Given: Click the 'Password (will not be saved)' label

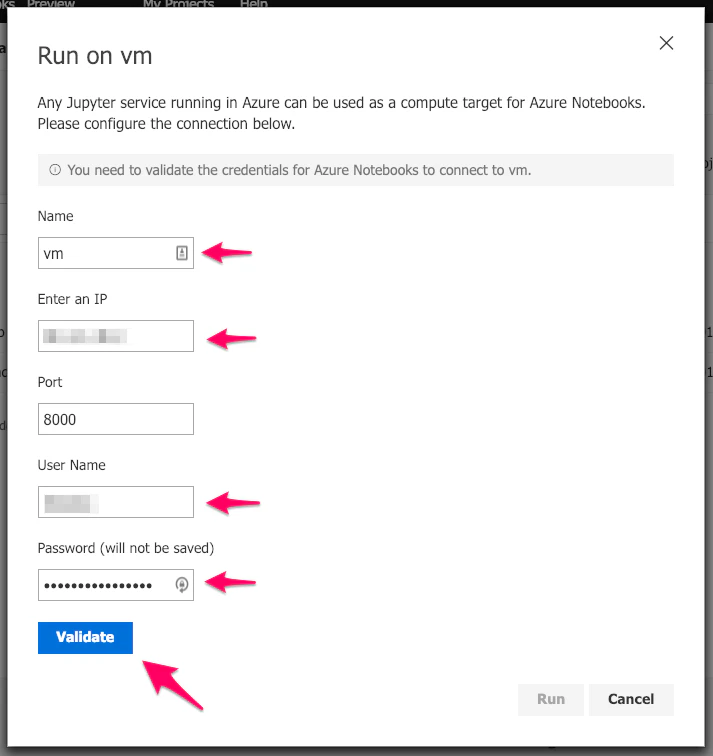Looking at the screenshot, I should point(126,548).
